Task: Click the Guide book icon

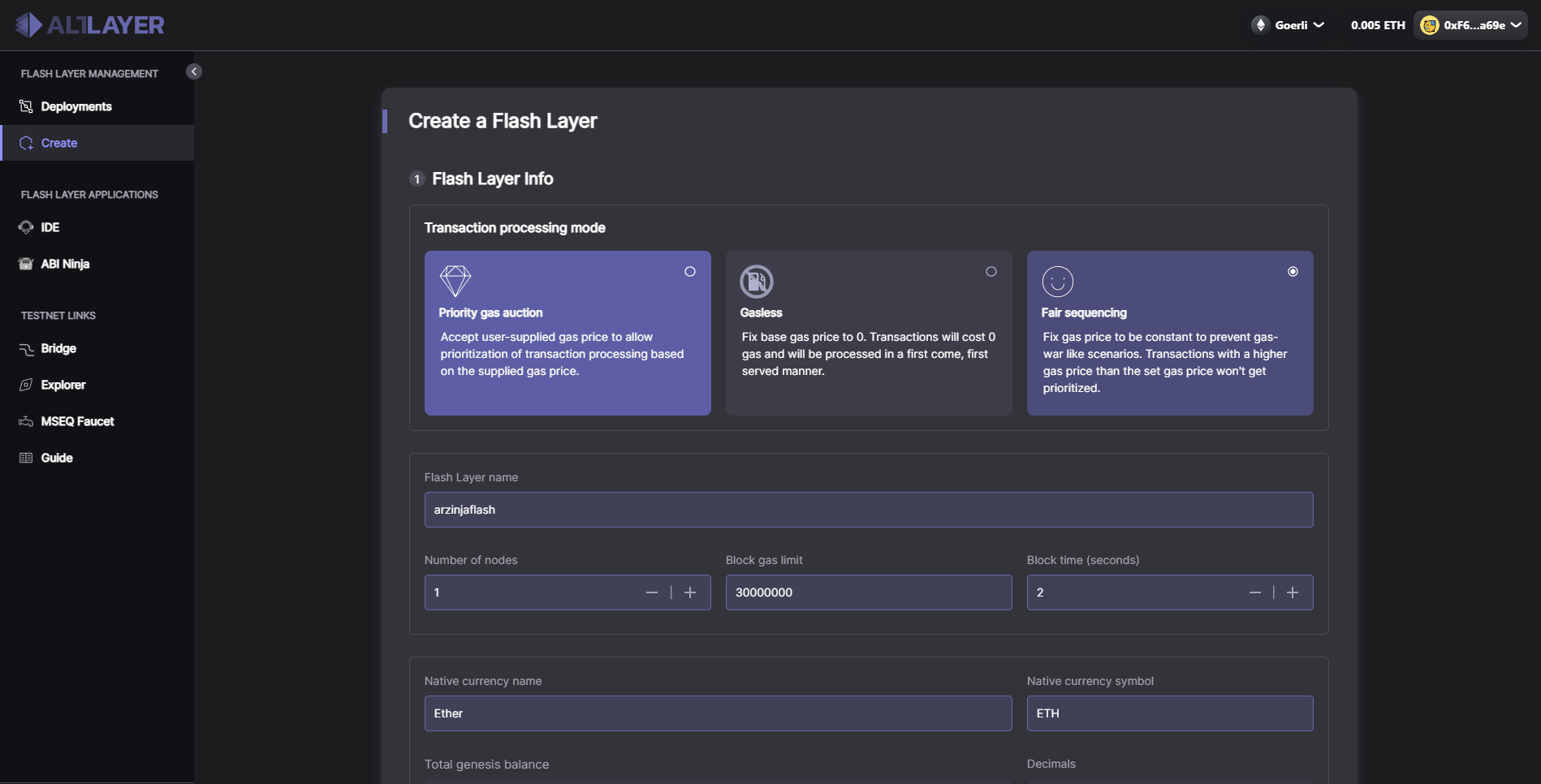Action: tap(26, 458)
